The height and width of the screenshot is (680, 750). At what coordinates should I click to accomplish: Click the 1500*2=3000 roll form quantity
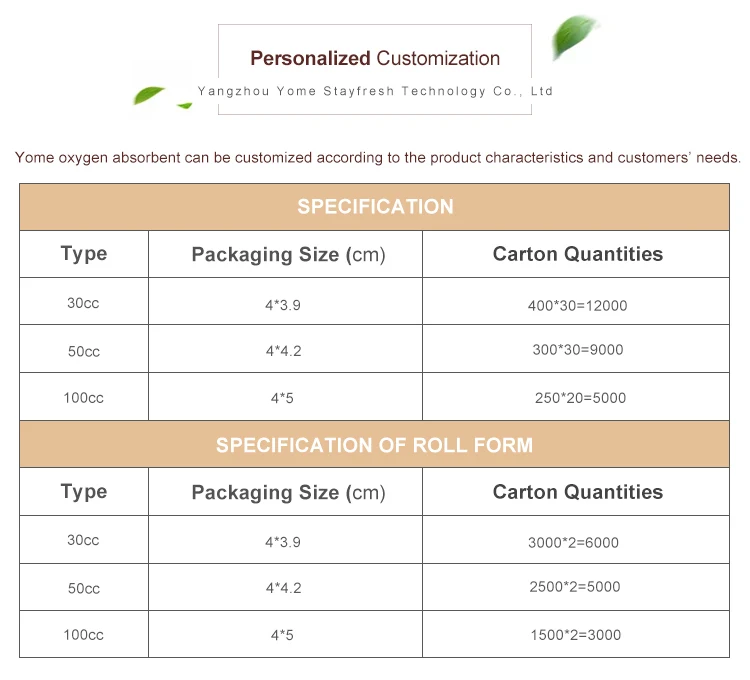574,635
